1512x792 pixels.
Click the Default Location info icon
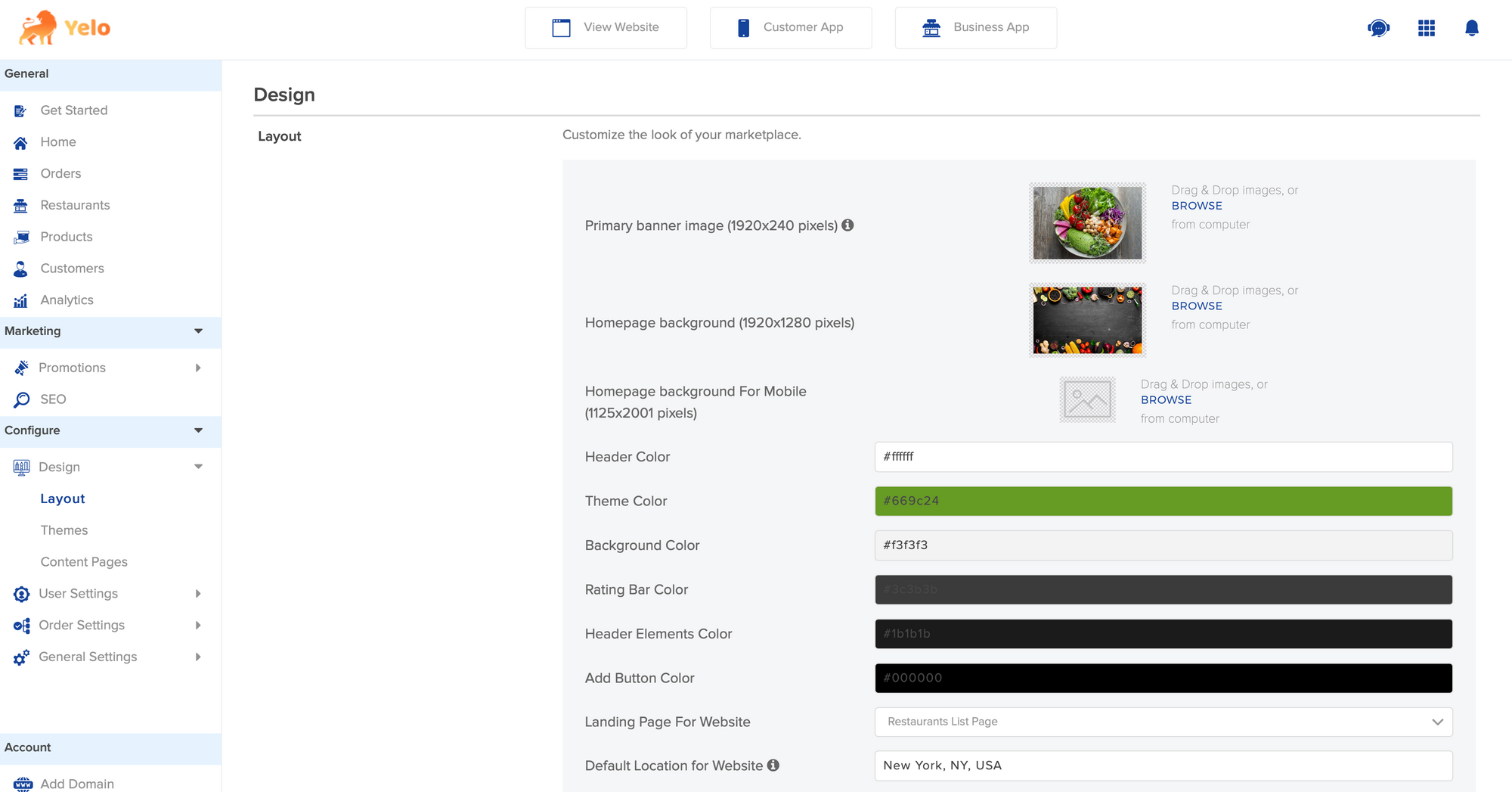(x=773, y=765)
